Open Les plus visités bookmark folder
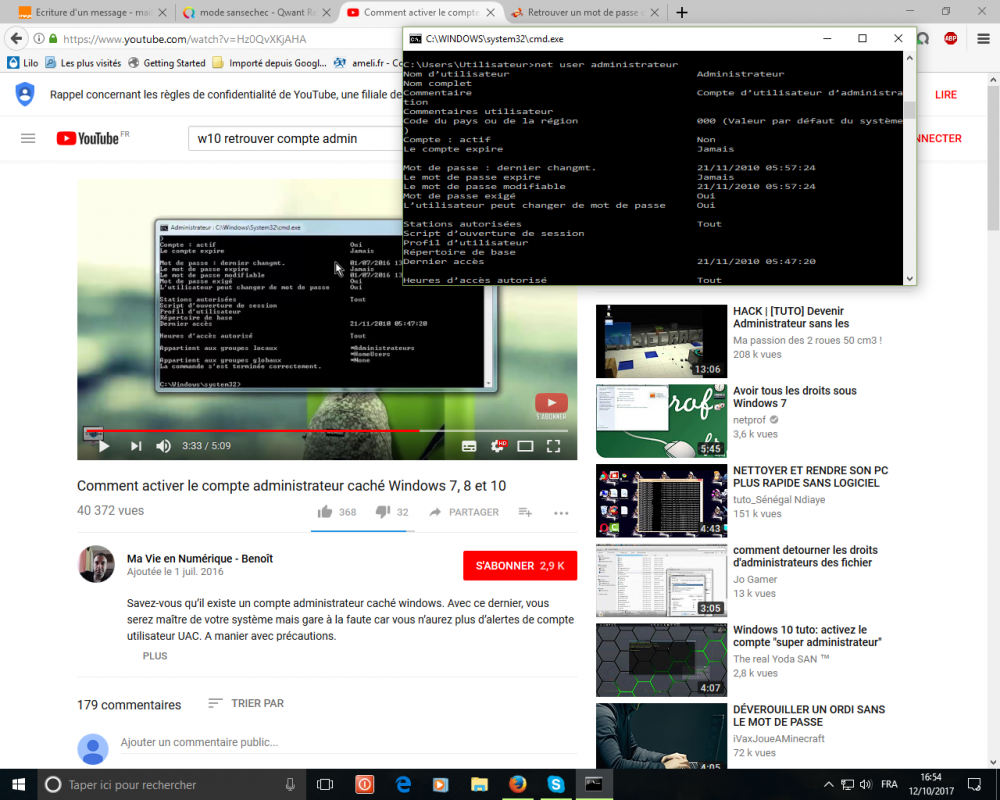Image resolution: width=1000 pixels, height=800 pixels. tap(83, 63)
